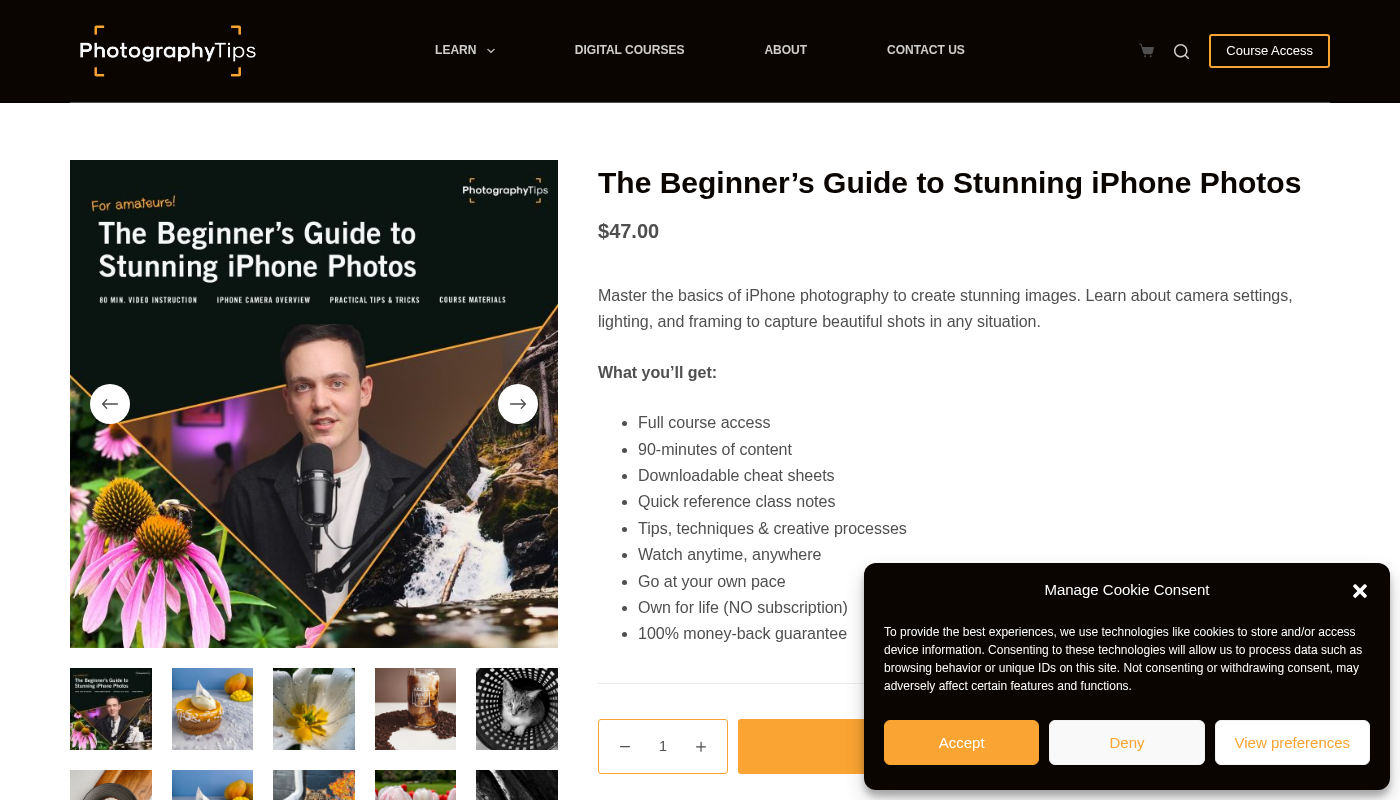This screenshot has width=1400, height=800.
Task: Click the Course Access button
Action: 1269,51
